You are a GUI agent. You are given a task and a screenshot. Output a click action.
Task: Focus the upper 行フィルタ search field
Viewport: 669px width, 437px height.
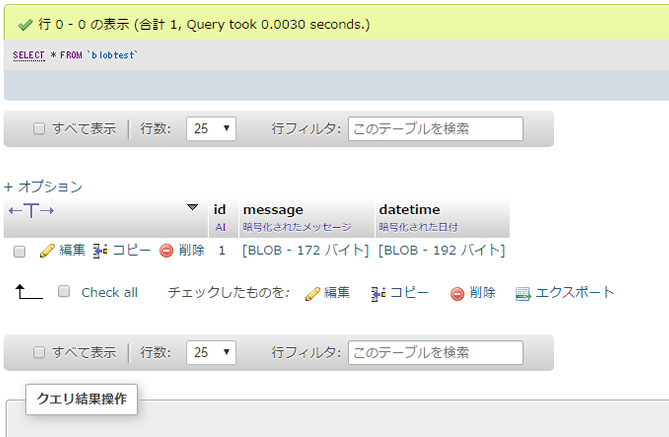[x=436, y=128]
